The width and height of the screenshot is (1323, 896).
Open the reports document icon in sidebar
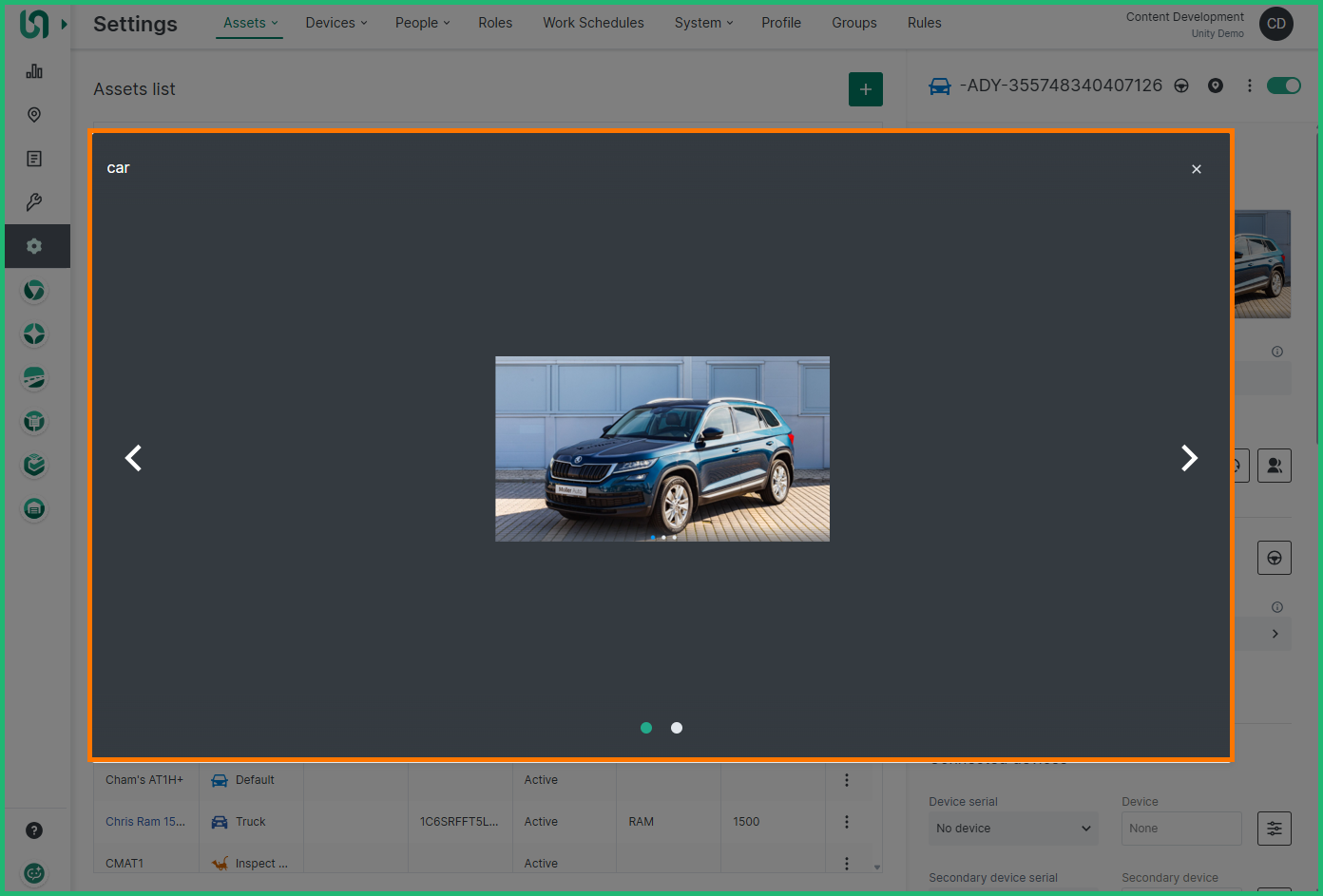tap(34, 159)
